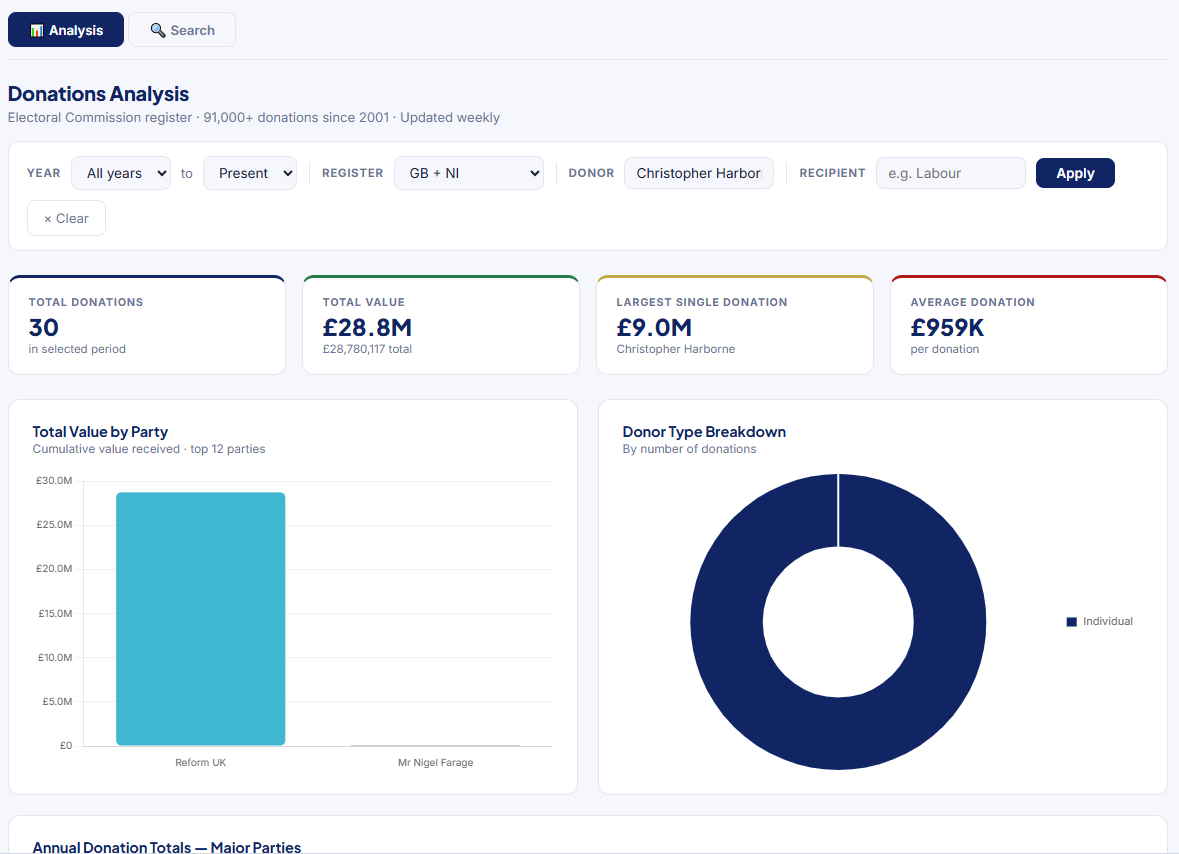Image resolution: width=1179 pixels, height=854 pixels.
Task: Click Annual Donation Totals — Major Parties heading
Action: (167, 846)
